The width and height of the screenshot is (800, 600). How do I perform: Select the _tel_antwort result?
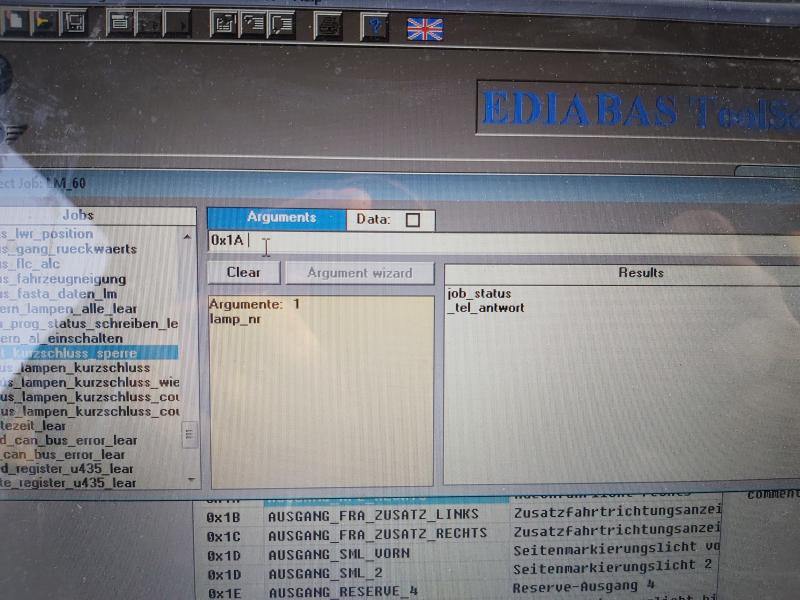[x=486, y=308]
